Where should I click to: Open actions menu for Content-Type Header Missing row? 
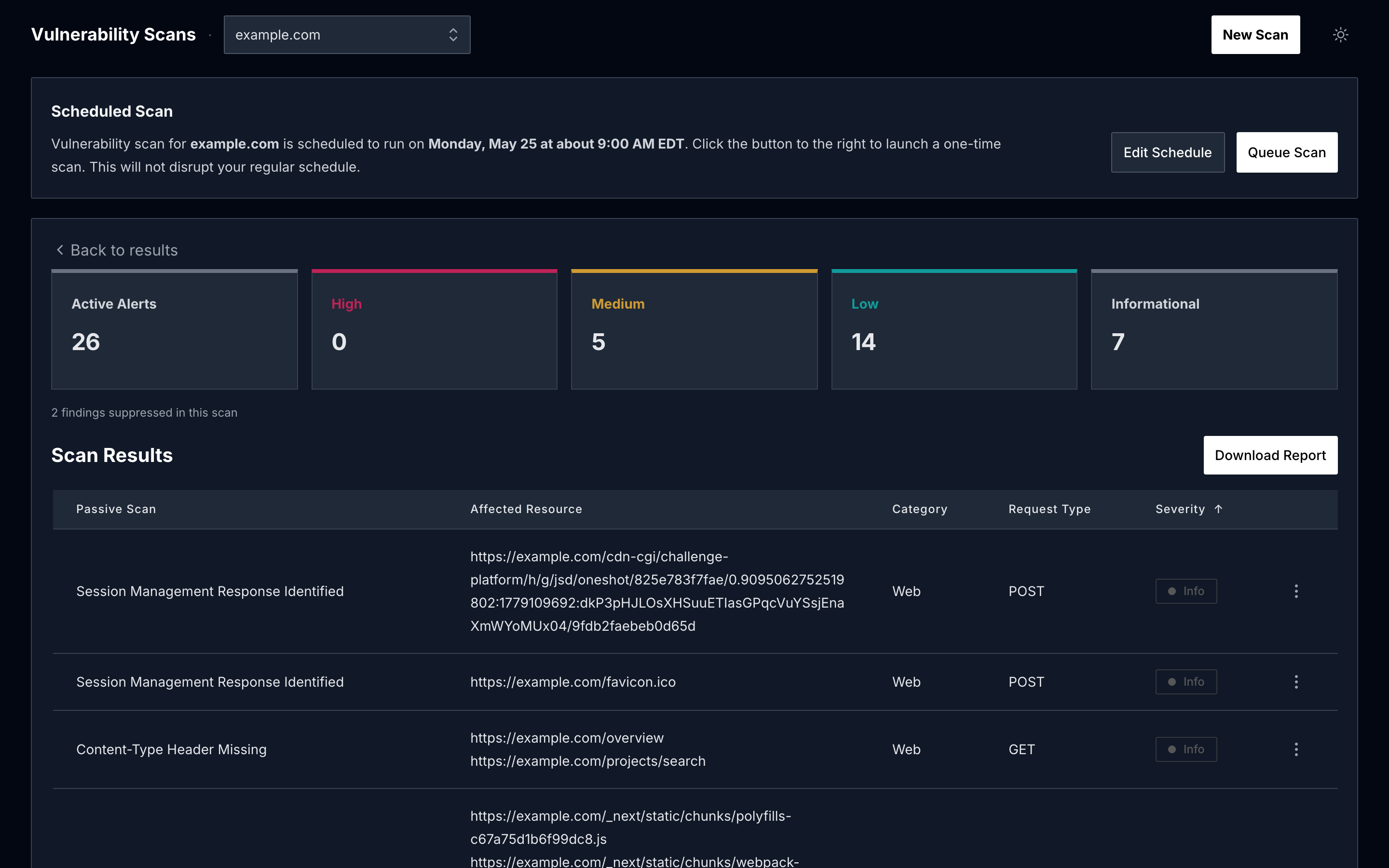pyautogui.click(x=1296, y=749)
